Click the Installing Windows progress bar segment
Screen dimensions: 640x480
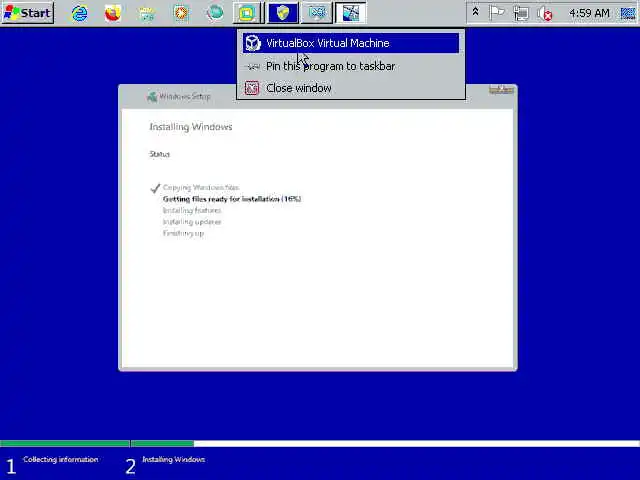tap(385, 443)
